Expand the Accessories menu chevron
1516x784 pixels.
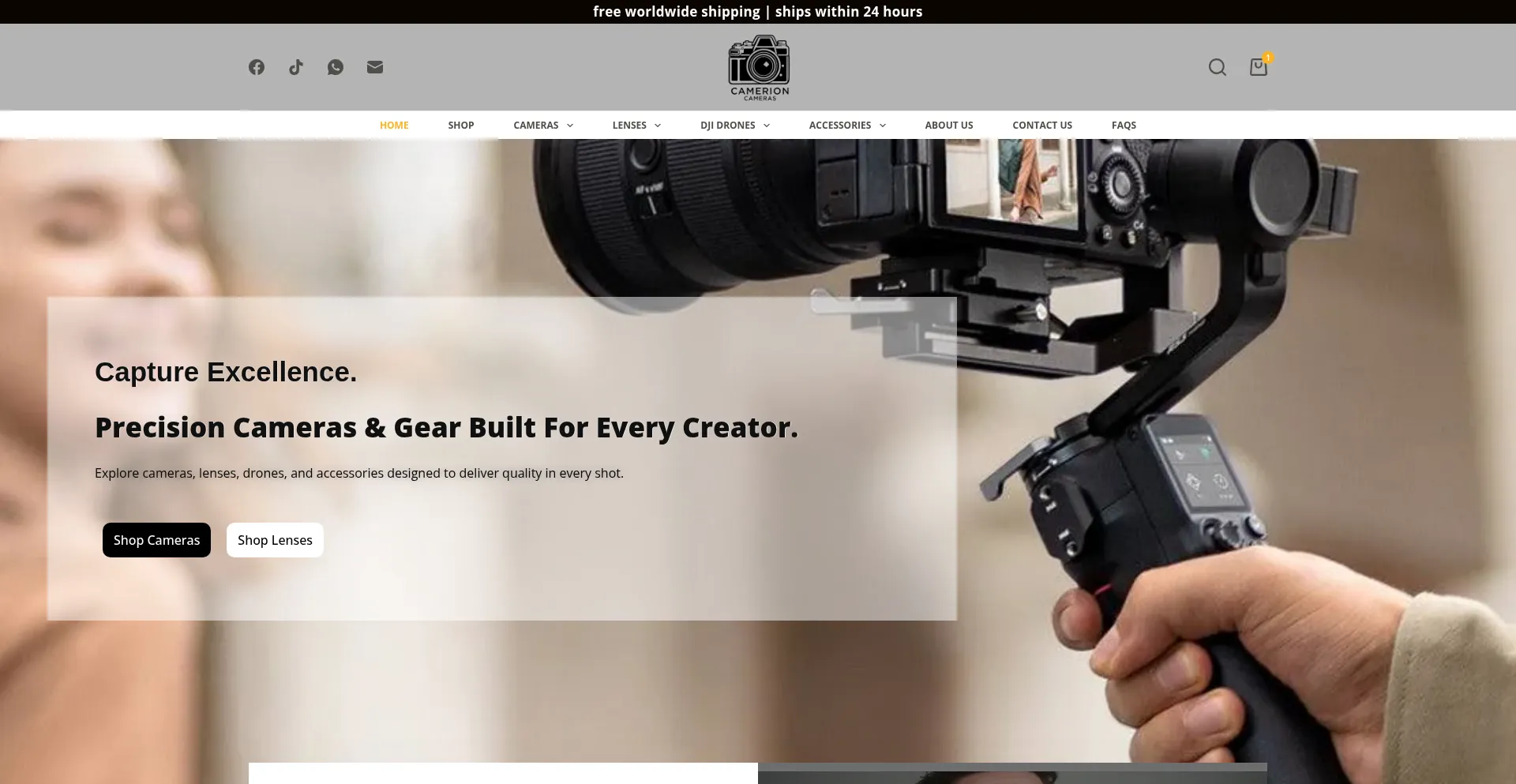[x=883, y=126]
